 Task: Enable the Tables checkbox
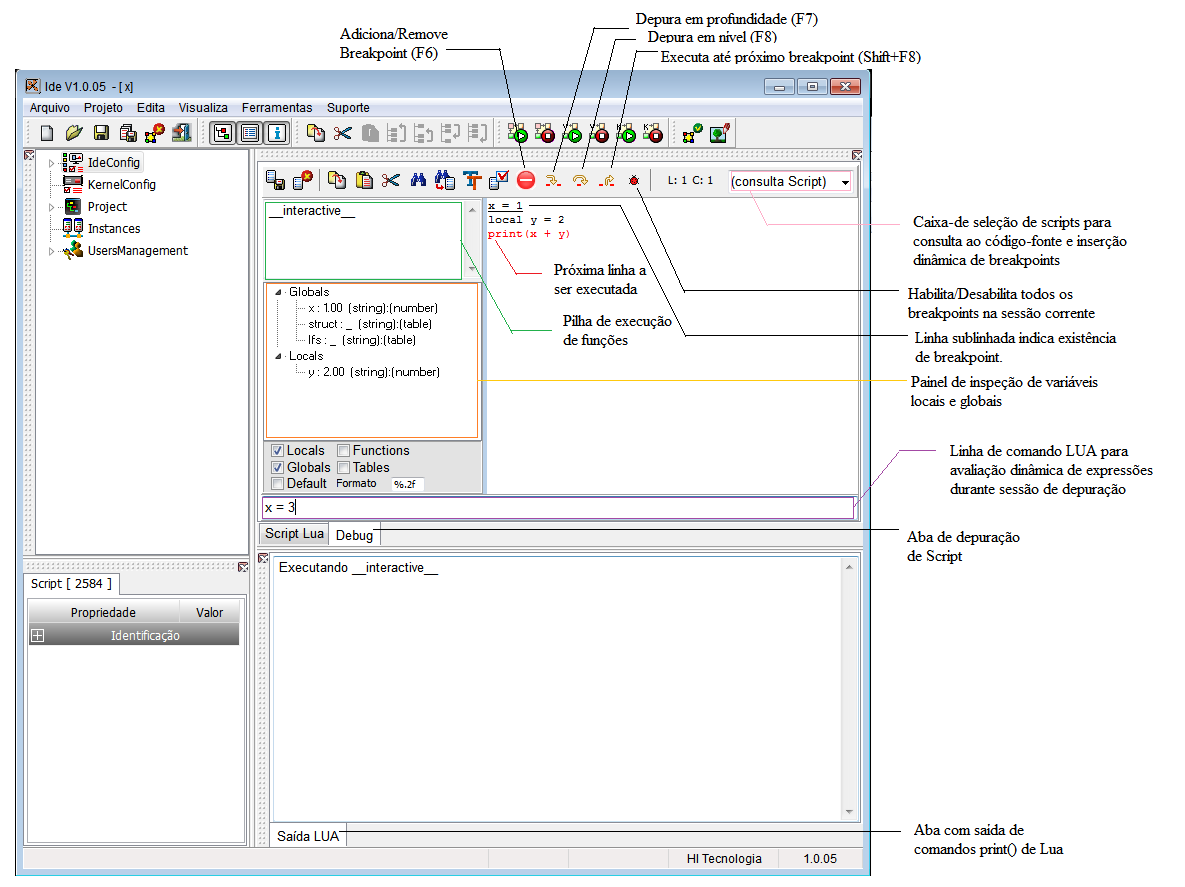(x=343, y=468)
